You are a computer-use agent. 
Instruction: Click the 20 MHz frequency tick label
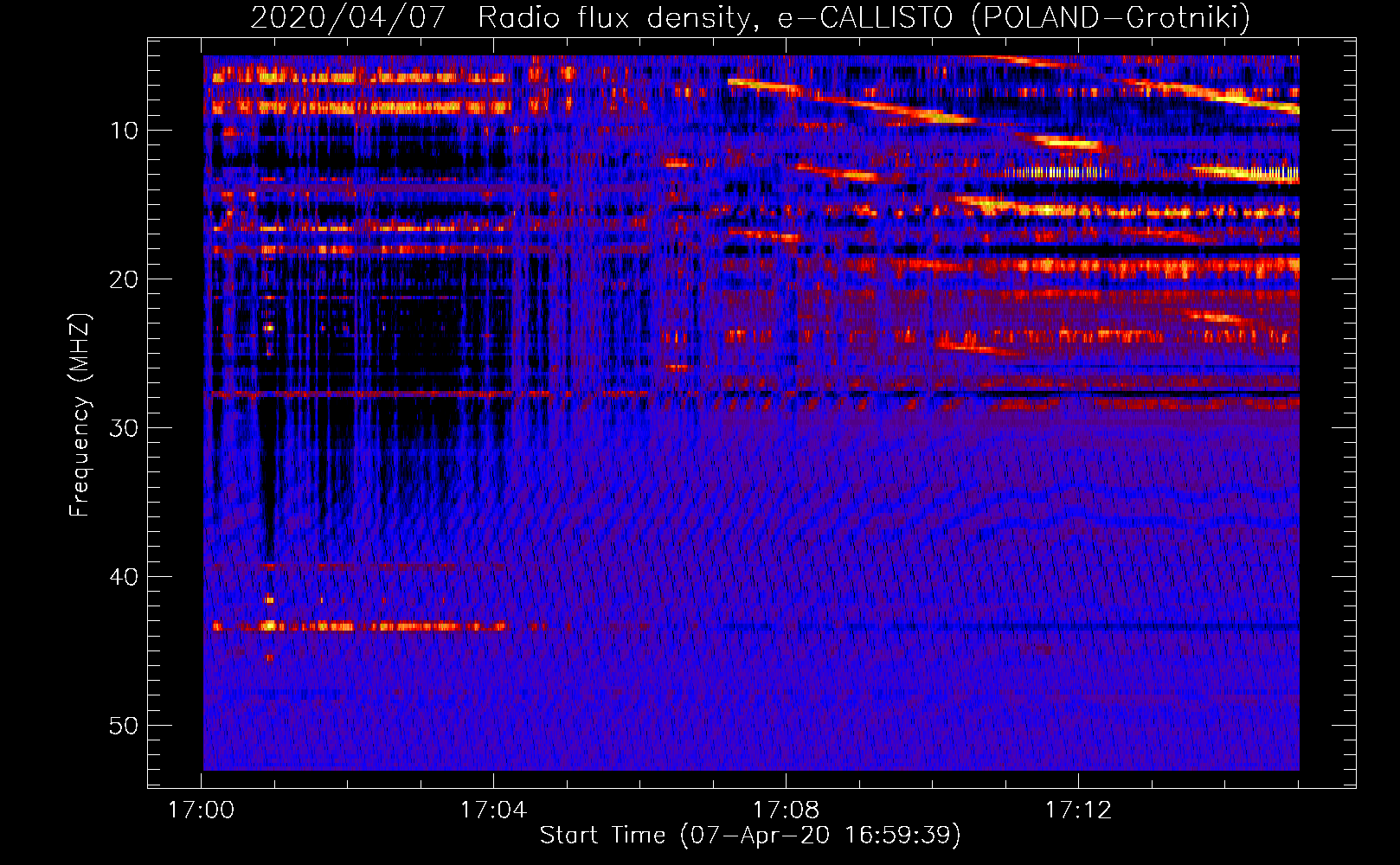pos(125,279)
